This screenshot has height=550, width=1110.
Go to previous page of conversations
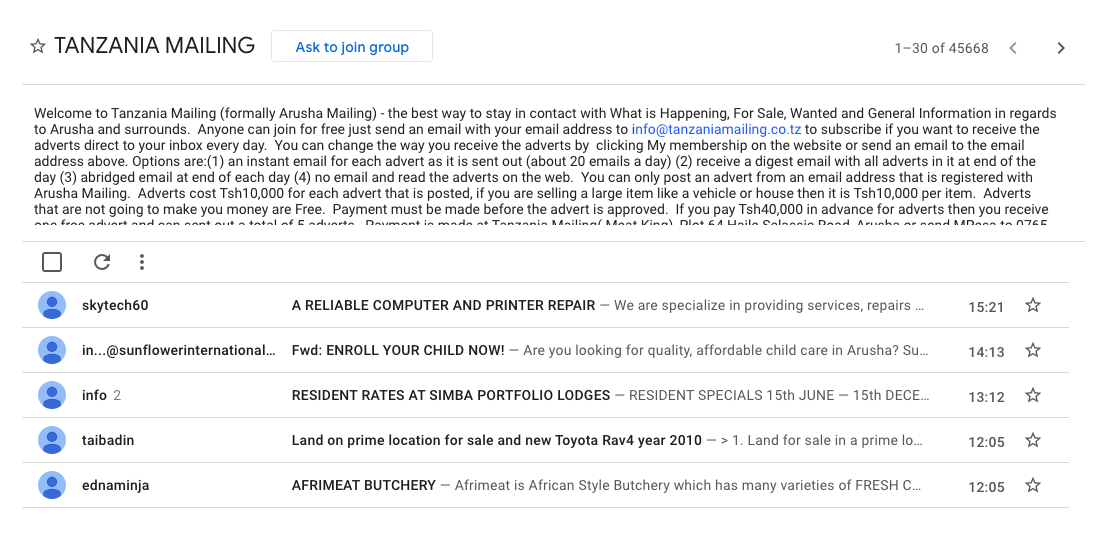tap(1013, 48)
